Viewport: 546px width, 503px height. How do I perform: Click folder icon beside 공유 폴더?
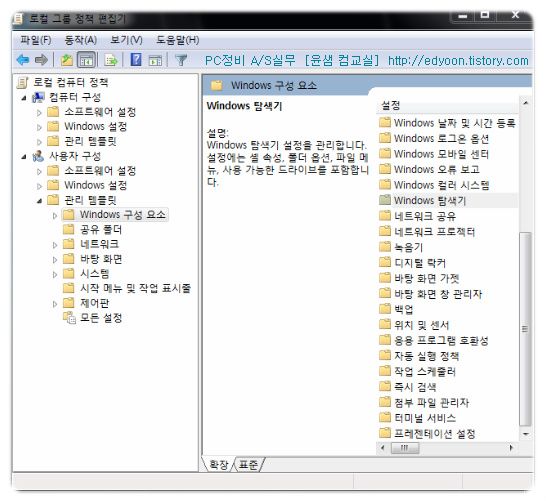coord(69,229)
